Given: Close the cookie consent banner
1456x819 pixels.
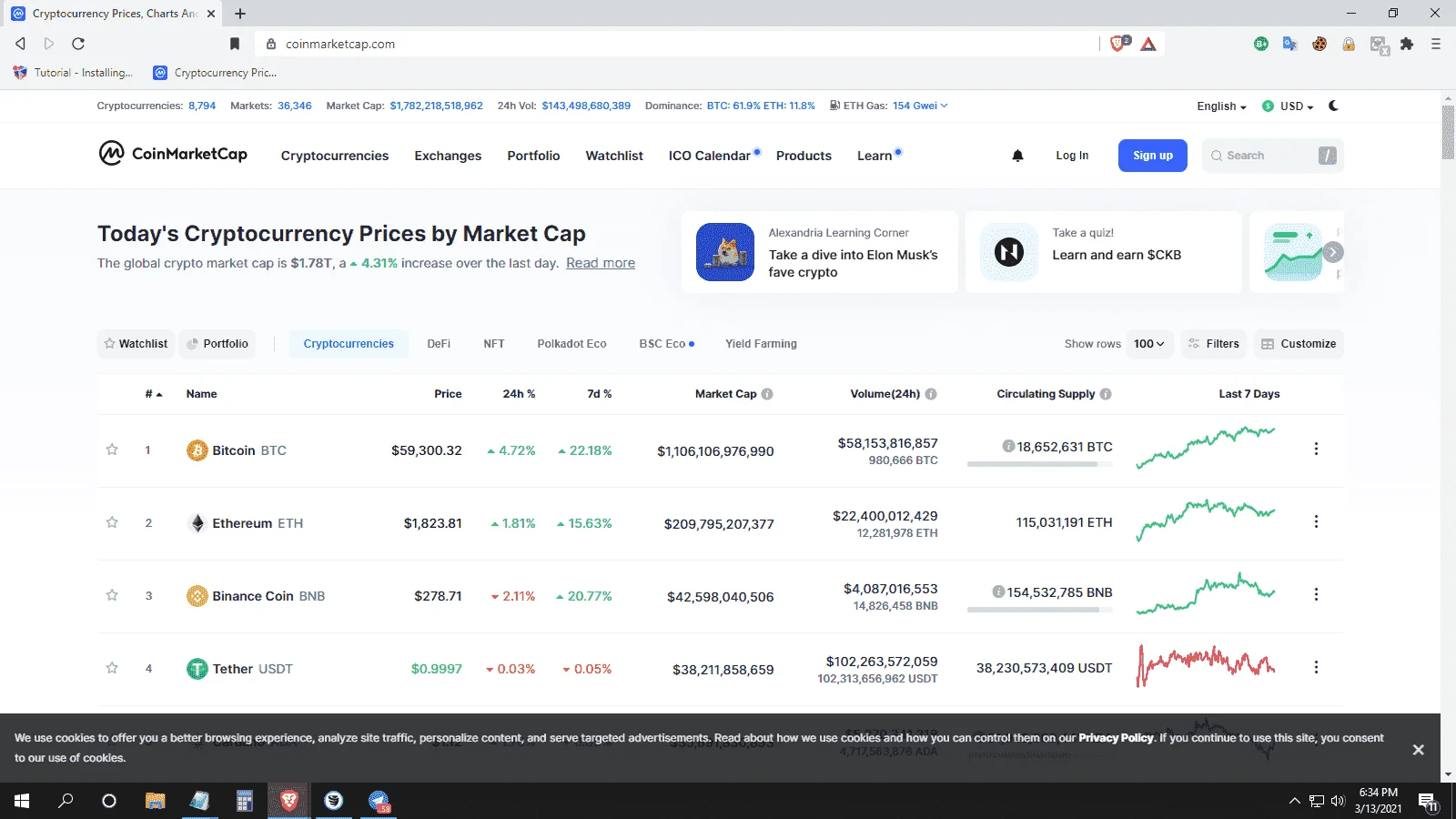Looking at the screenshot, I should point(1418,750).
